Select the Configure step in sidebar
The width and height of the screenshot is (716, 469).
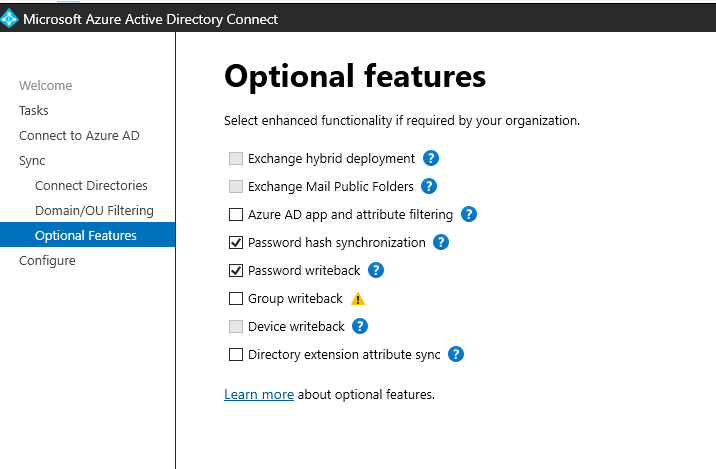pyautogui.click(x=47, y=261)
